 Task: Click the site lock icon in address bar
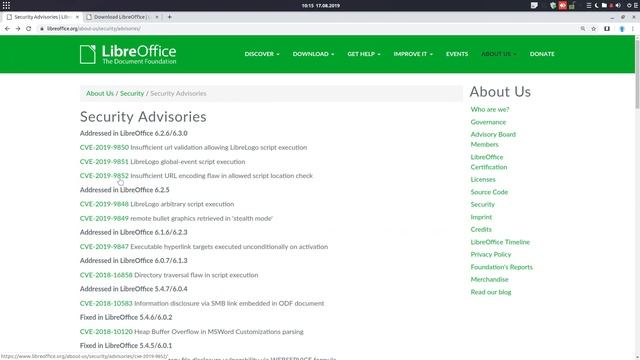(x=42, y=29)
